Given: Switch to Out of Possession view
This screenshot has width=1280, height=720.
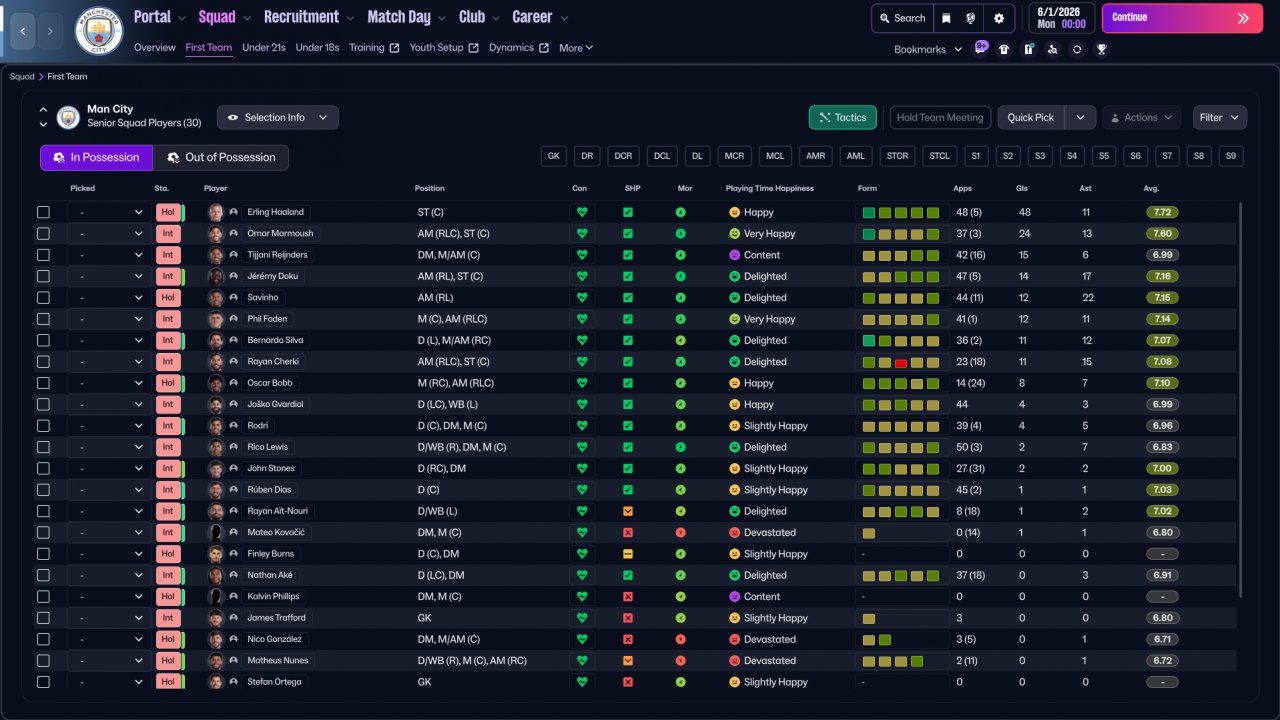Looking at the screenshot, I should (x=220, y=158).
